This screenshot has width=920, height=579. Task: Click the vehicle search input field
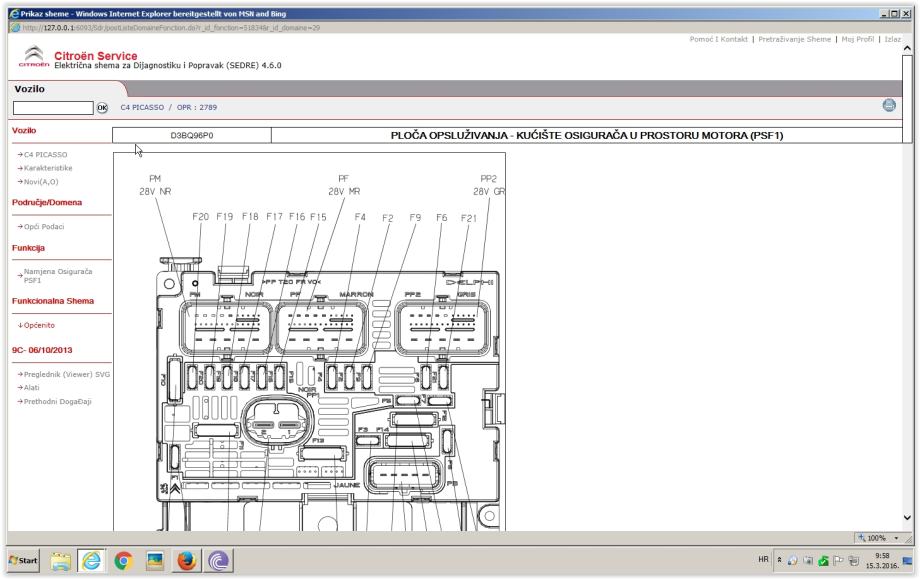[x=52, y=108]
